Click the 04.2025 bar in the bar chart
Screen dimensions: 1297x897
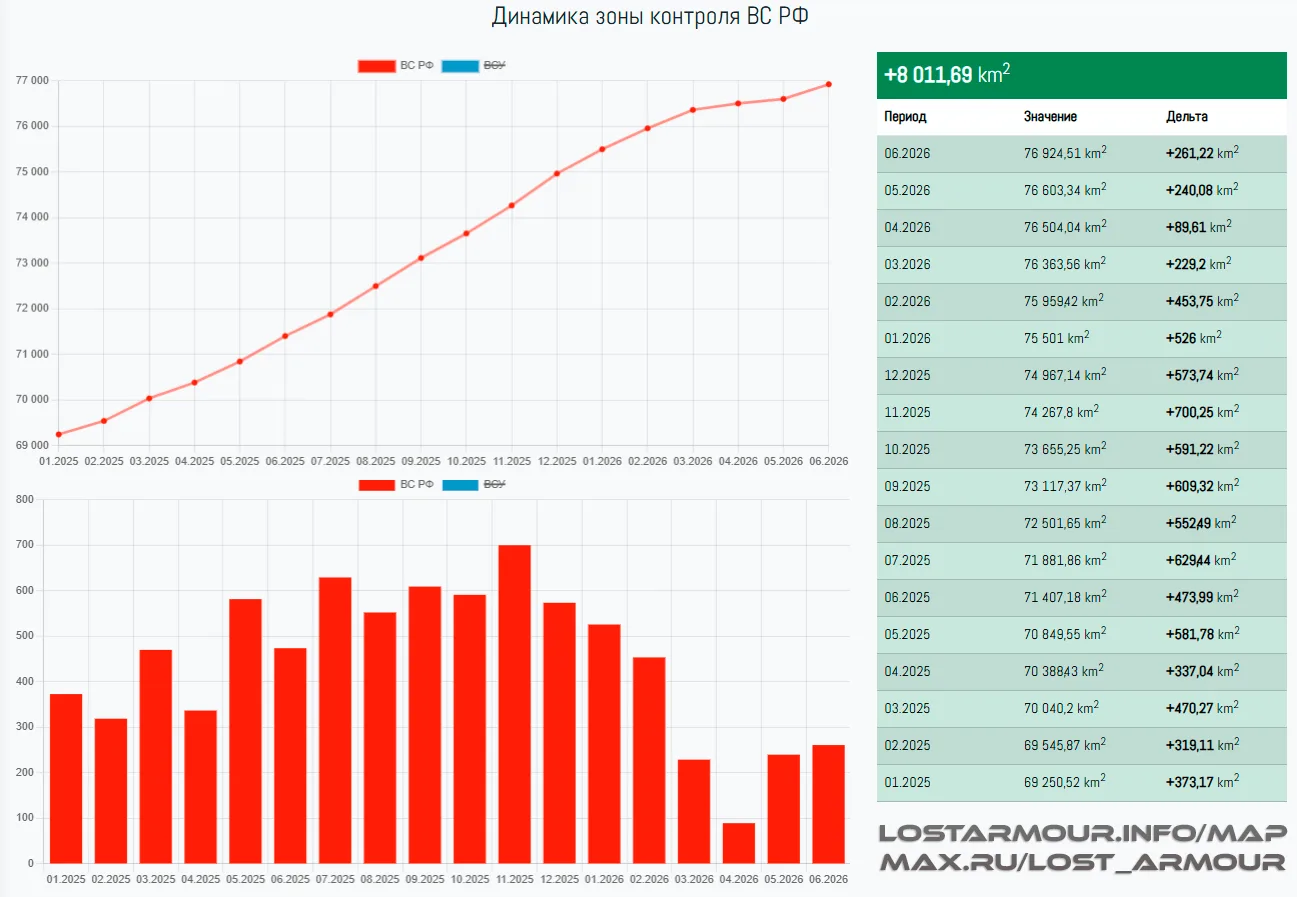[201, 787]
